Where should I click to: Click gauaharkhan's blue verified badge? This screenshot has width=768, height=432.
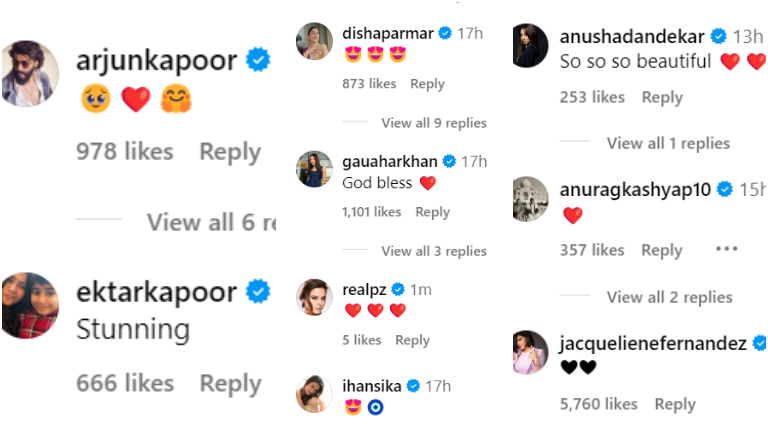[449, 161]
